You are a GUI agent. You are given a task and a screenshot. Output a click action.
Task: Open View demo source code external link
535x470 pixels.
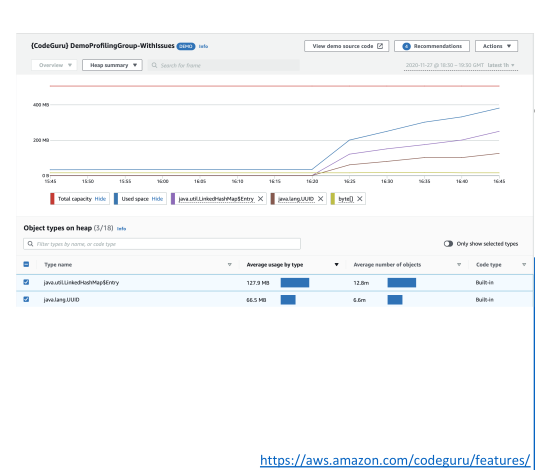pos(346,46)
